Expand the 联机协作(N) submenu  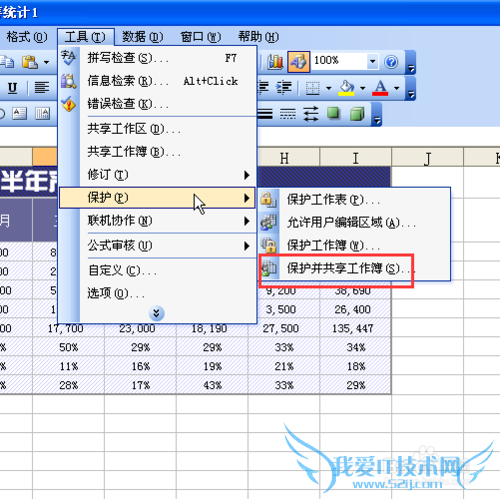tap(157, 221)
